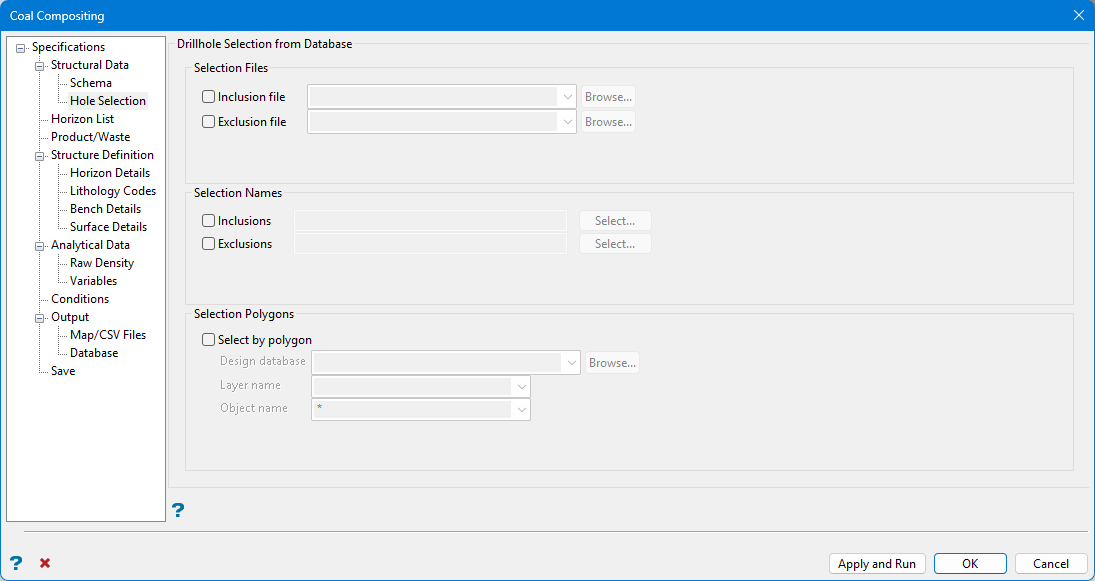Enable the Inclusion file checkbox
1095x581 pixels.
coord(209,97)
